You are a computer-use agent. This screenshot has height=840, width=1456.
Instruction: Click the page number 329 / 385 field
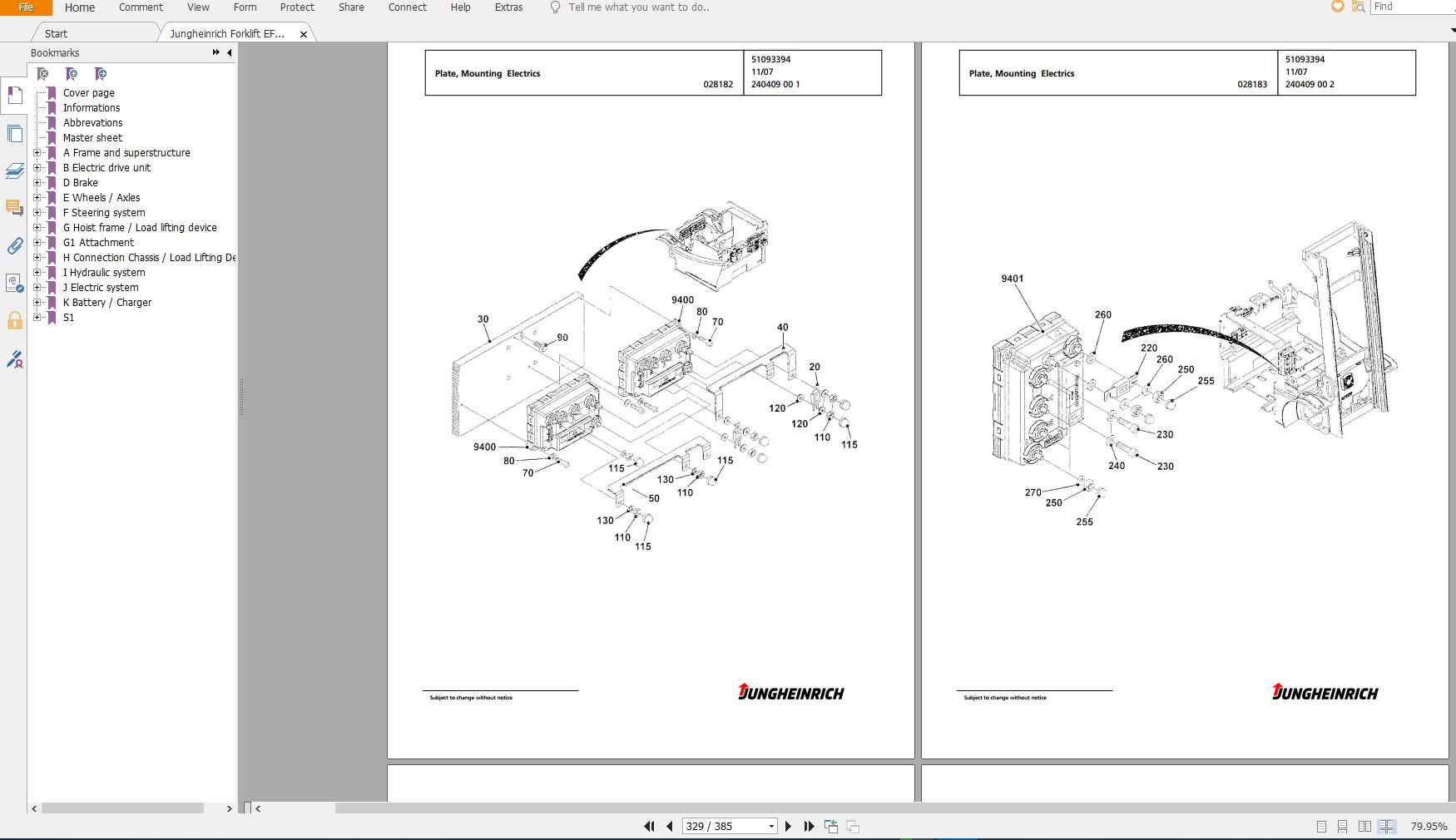pos(723,826)
